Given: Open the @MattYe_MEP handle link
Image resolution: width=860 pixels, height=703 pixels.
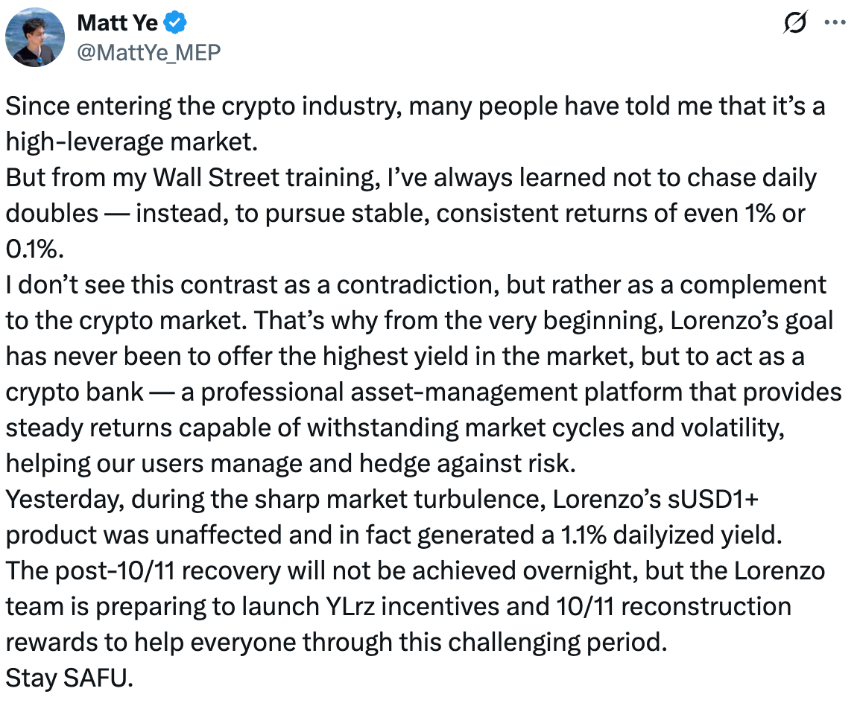Looking at the screenshot, I should (x=148, y=51).
